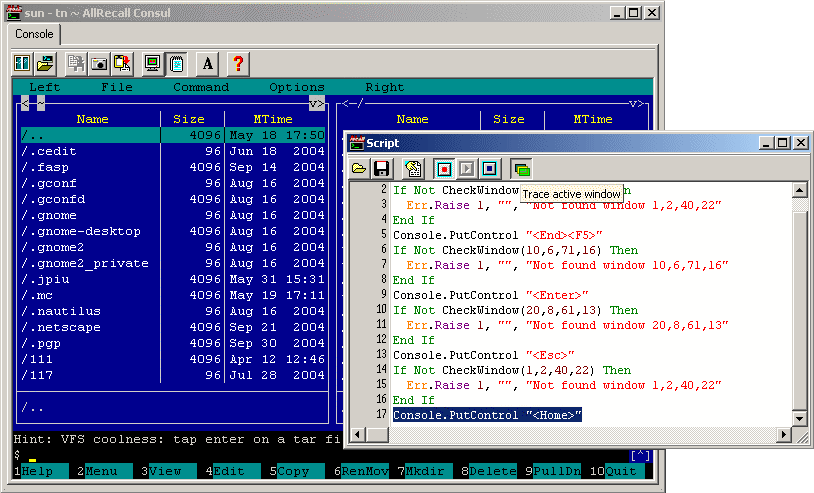Select the /.fasp directory

click(173, 167)
